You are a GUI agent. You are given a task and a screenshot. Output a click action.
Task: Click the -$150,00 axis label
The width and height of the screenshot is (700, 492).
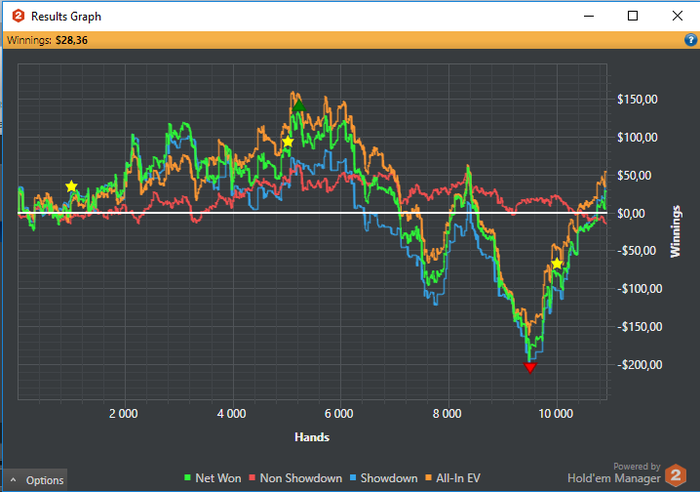pos(640,327)
